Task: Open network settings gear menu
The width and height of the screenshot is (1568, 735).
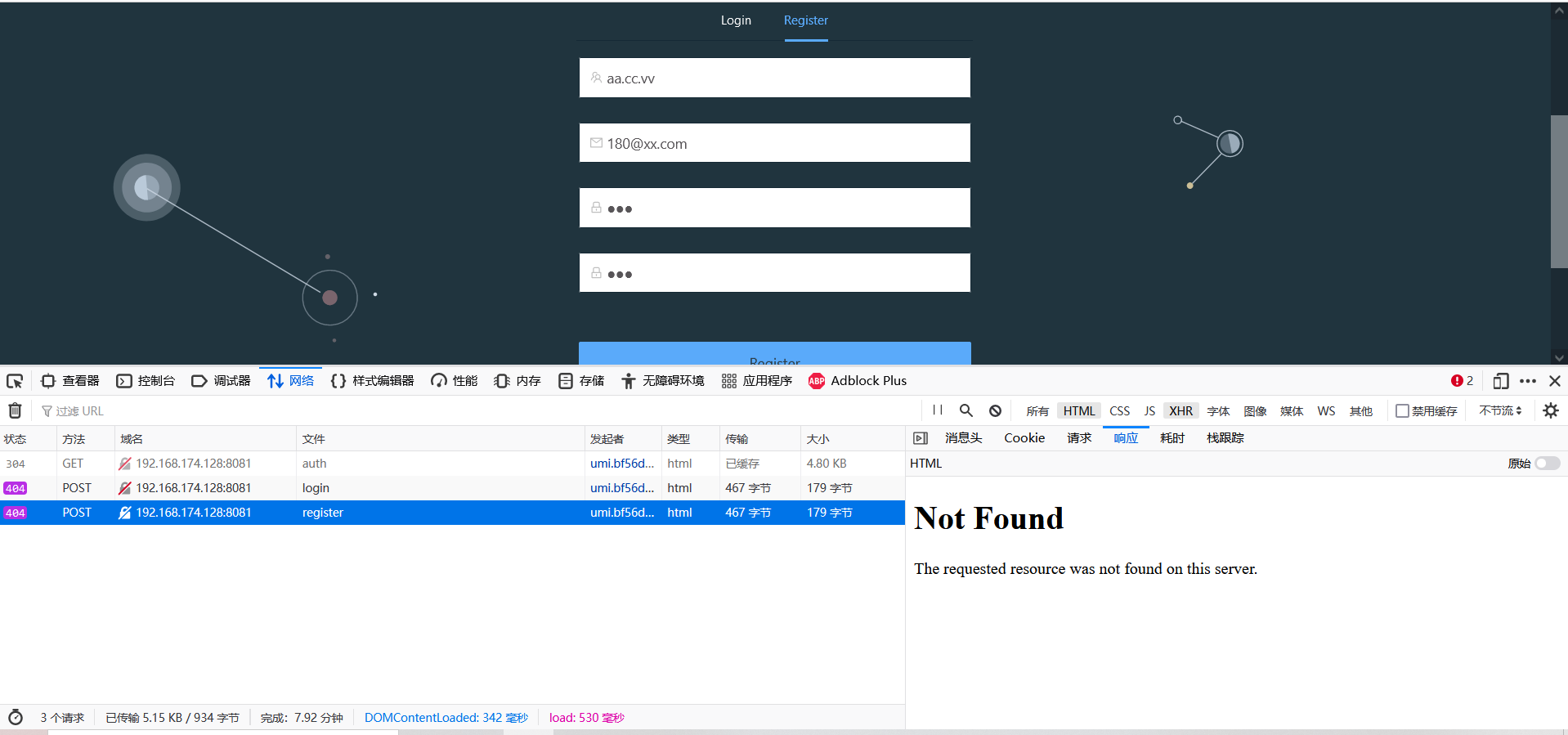Action: tap(1551, 410)
